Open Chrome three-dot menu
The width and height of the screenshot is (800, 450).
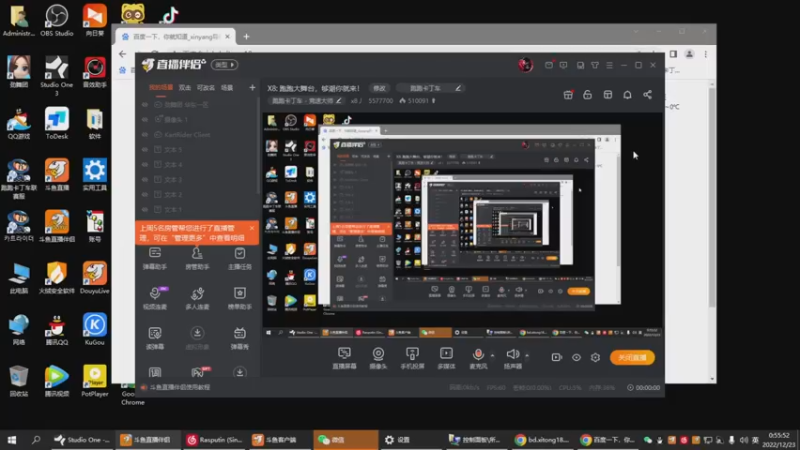pos(706,54)
